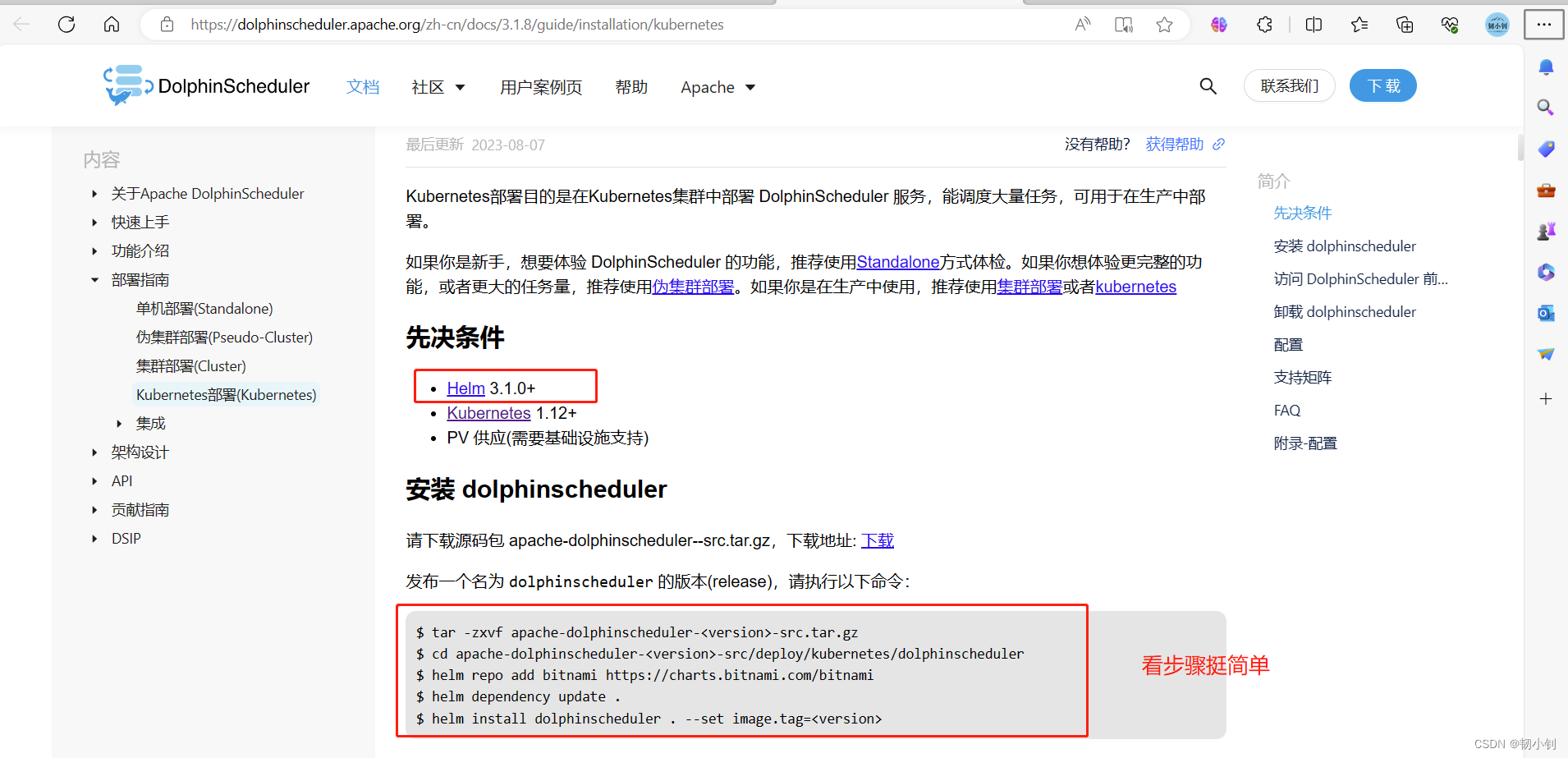Open immersive reader translate icon
This screenshot has width=1568, height=758.
1124,25
